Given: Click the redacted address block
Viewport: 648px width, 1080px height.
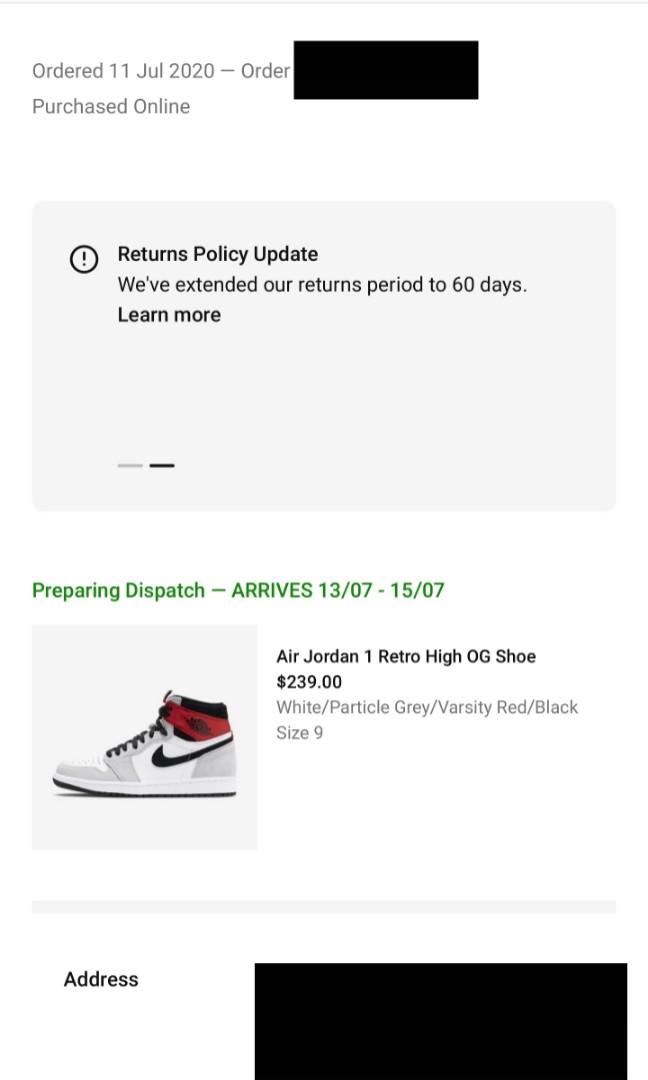Looking at the screenshot, I should (441, 1021).
